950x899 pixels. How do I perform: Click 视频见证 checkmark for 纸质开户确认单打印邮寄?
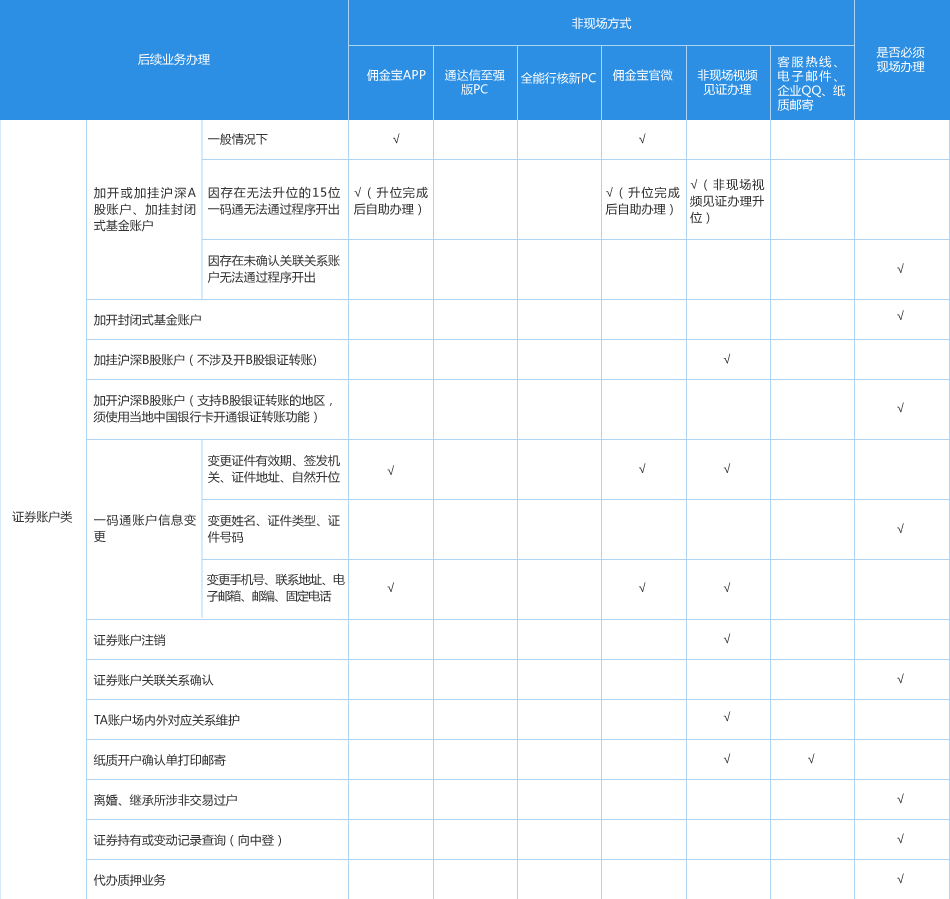coord(727,758)
